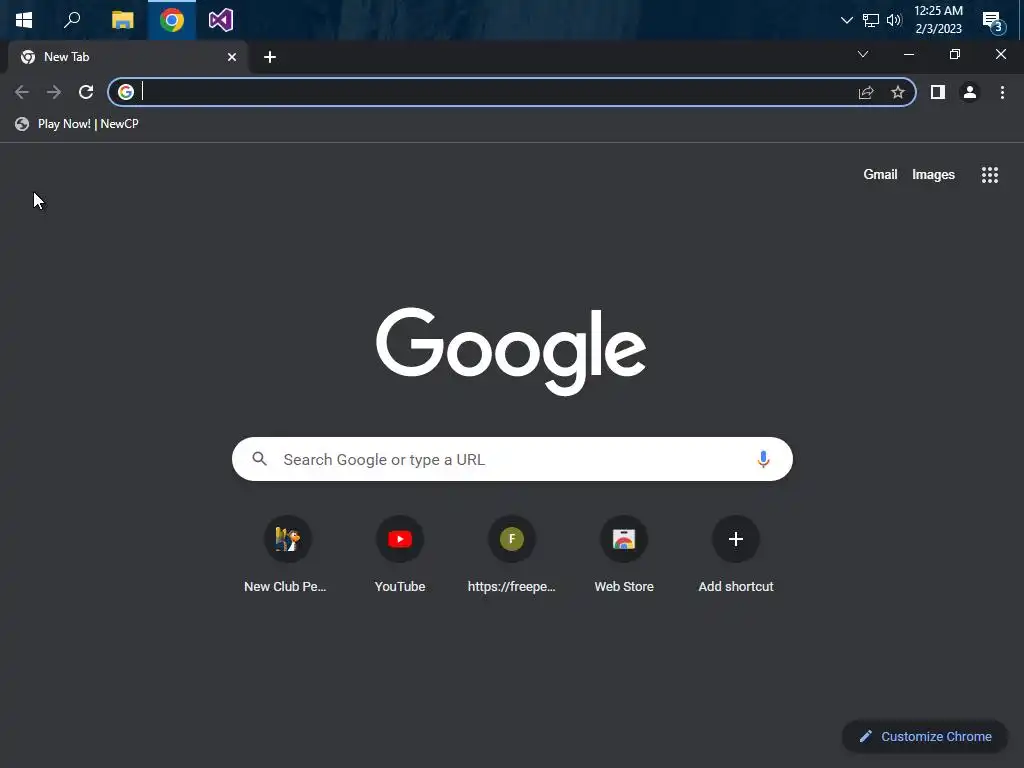Click the Google logo
Viewport: 1024px width, 768px height.
(511, 351)
